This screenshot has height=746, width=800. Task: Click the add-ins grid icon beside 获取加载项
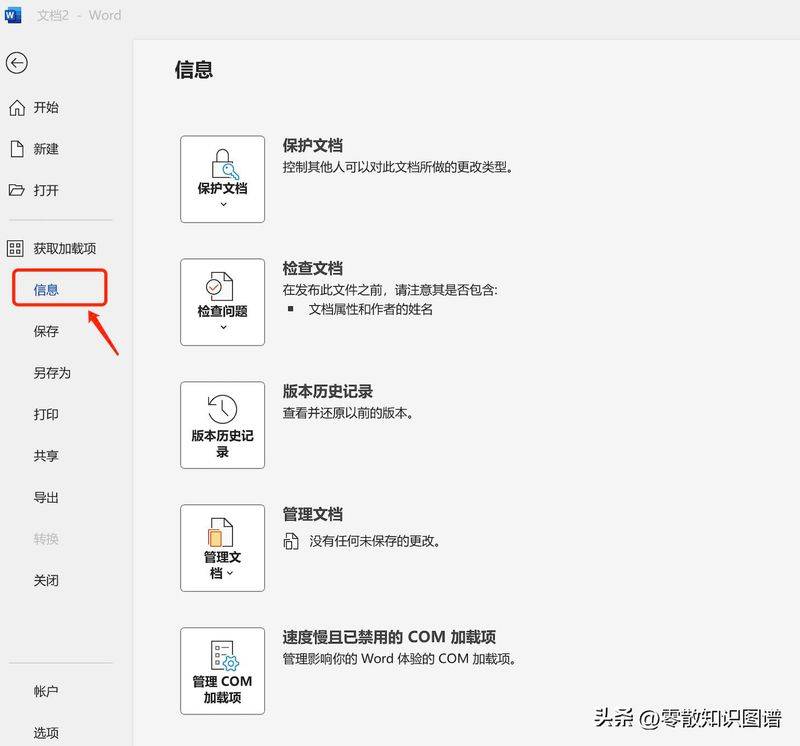16,248
